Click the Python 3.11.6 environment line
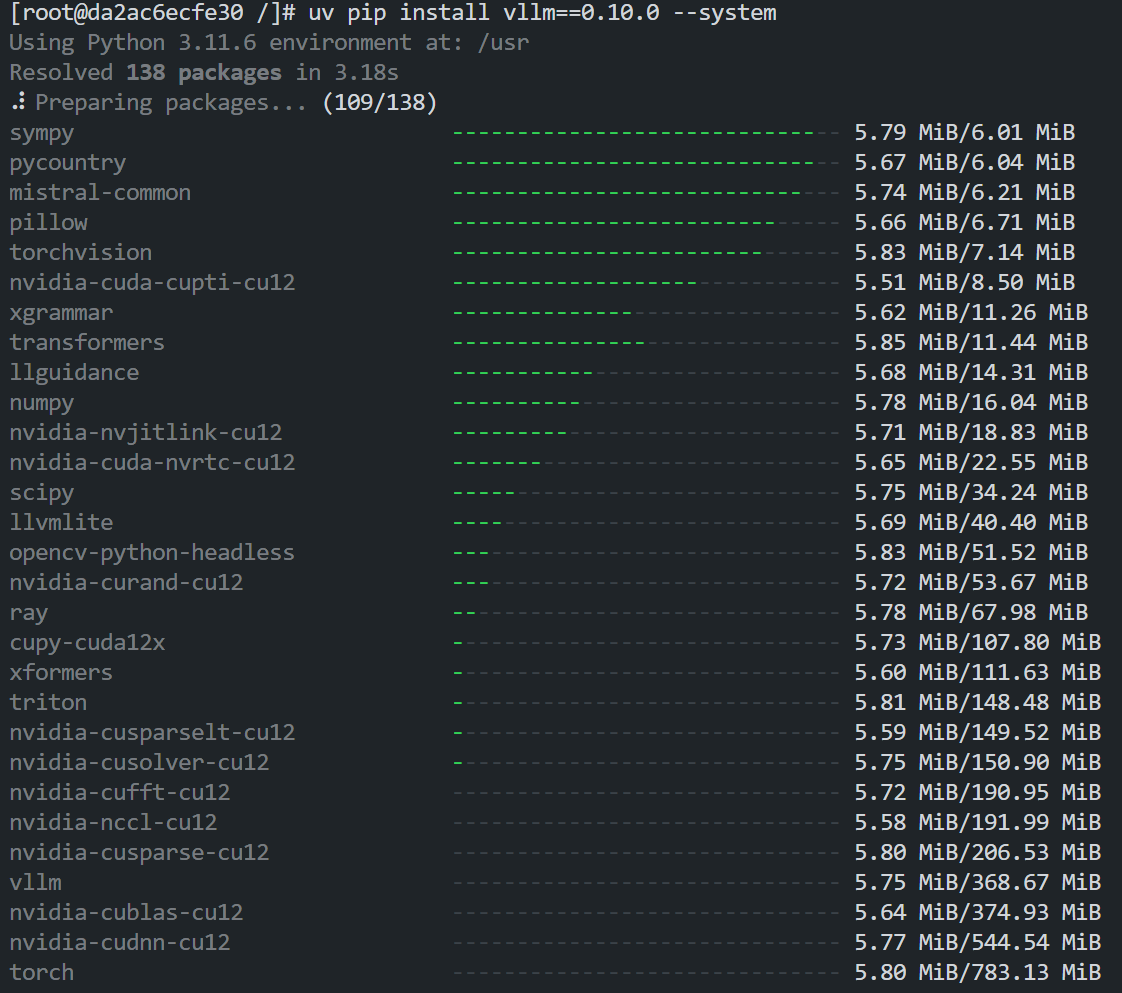 click(x=269, y=43)
